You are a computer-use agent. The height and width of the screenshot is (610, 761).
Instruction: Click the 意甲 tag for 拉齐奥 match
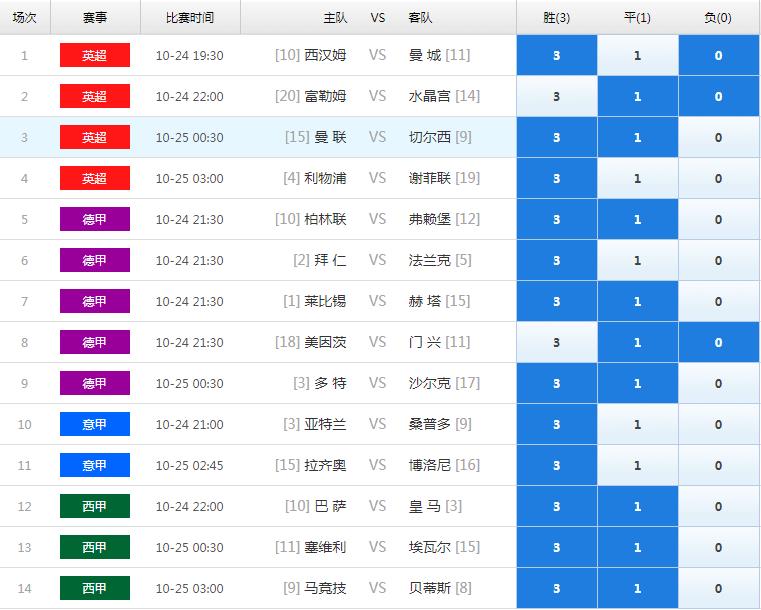coord(95,465)
